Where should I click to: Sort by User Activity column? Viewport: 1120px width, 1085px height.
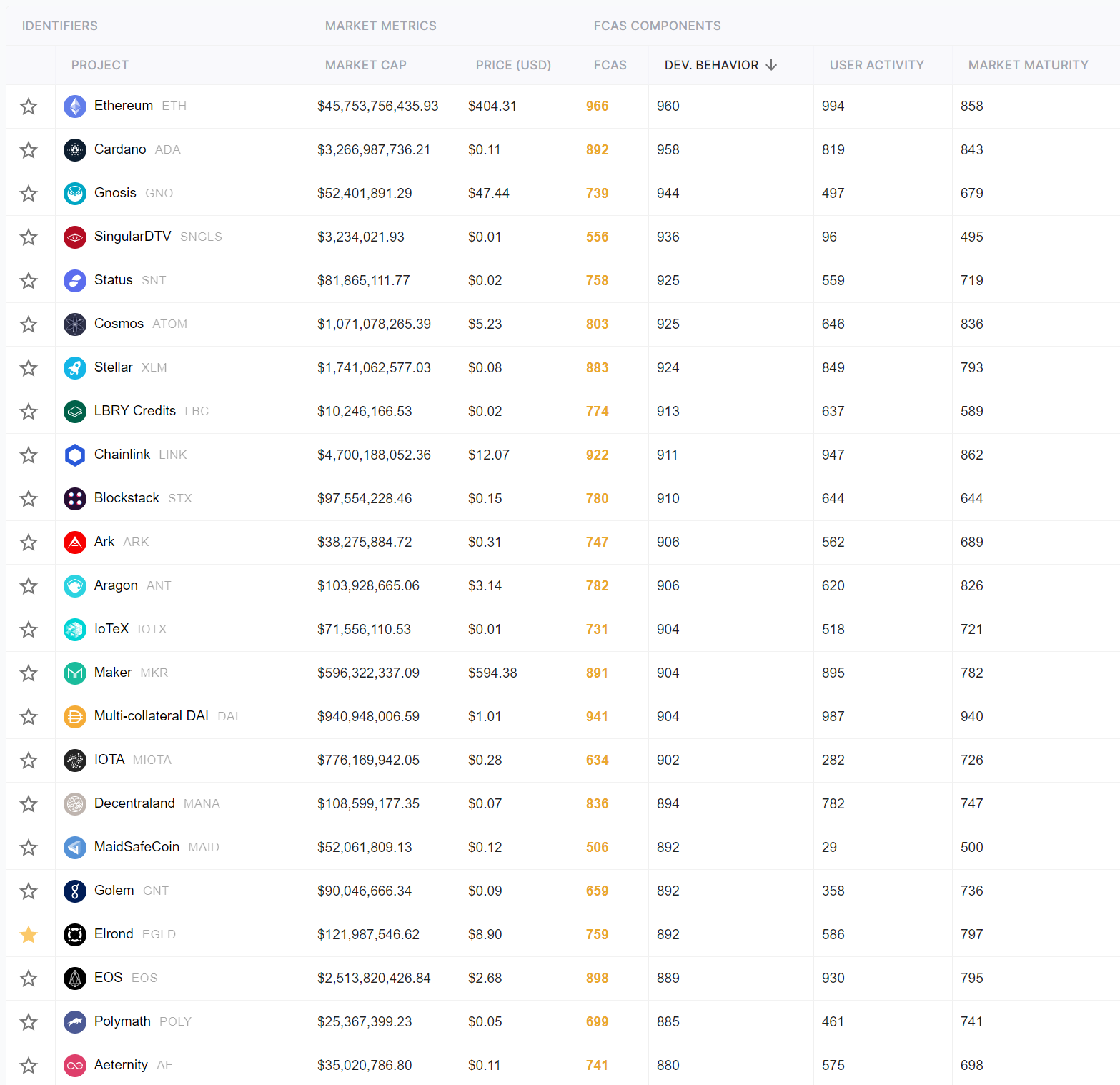coord(877,65)
